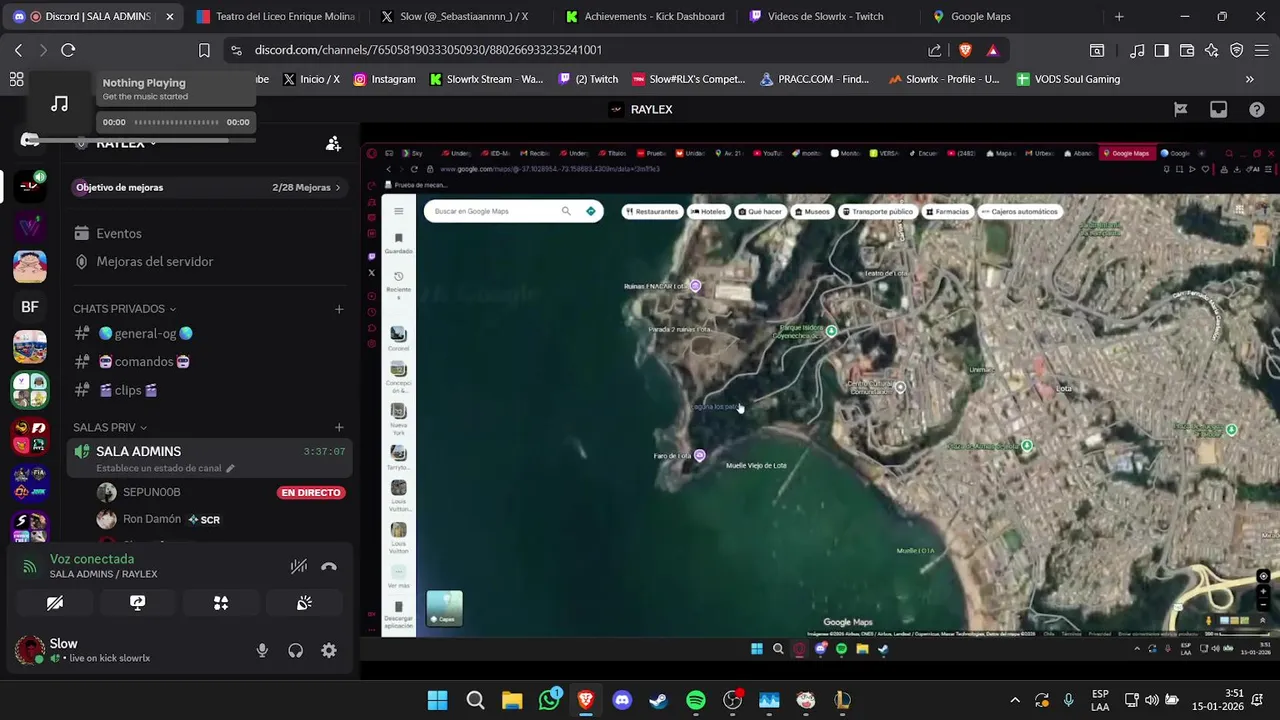The image size is (1280, 720).
Task: Open Brave wallet icon in toolbar
Action: (1187, 50)
